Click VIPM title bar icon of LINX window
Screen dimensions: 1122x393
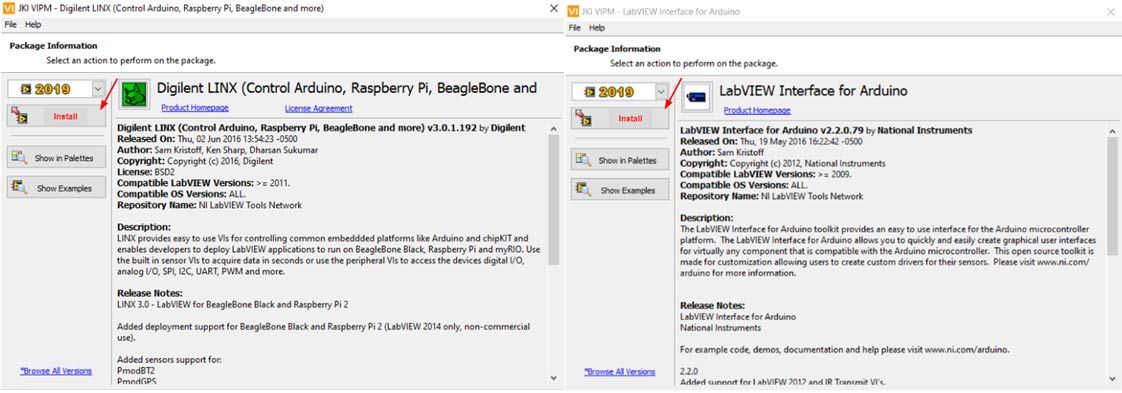point(9,8)
